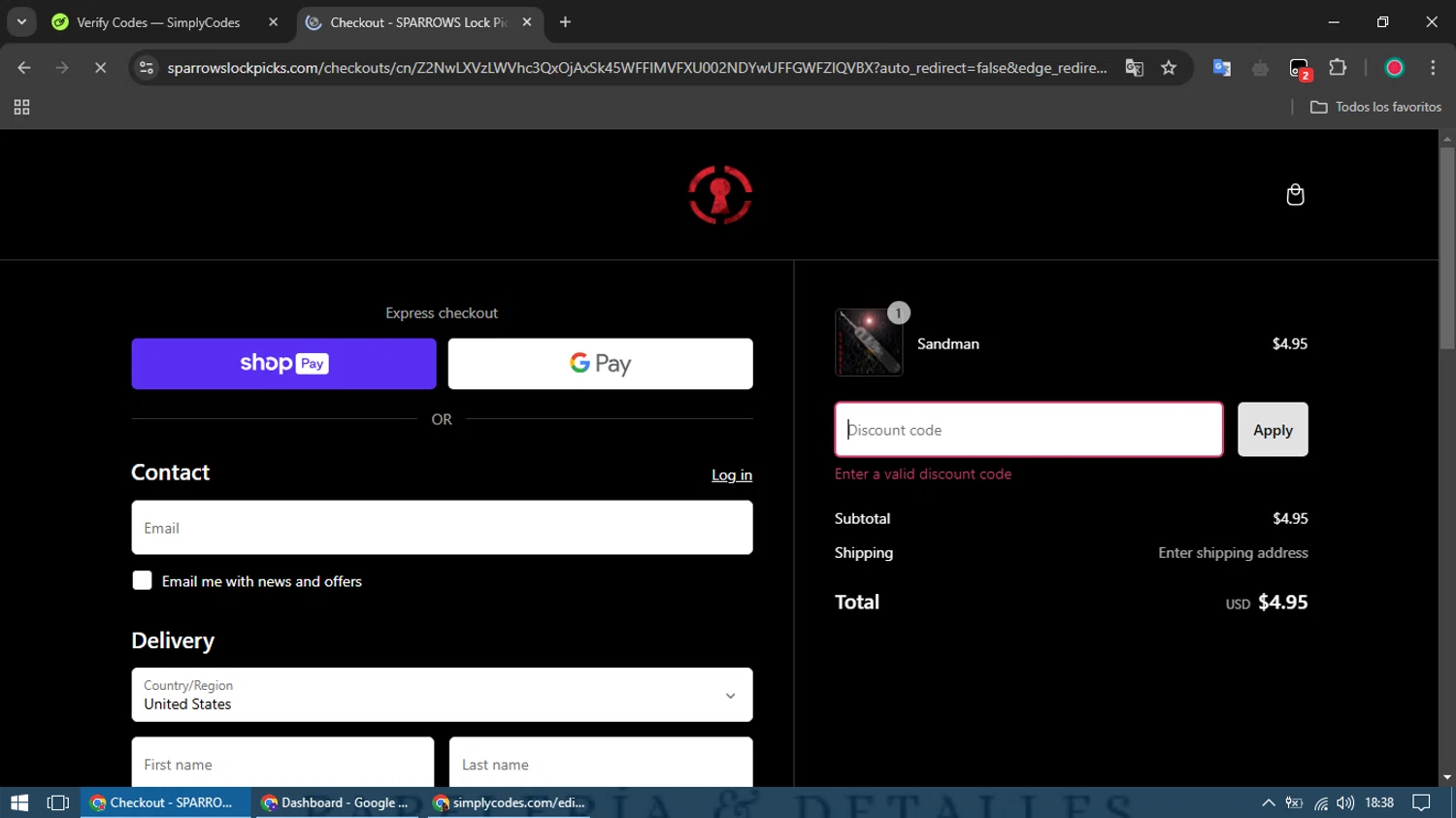Focus the Email input field
This screenshot has width=1456, height=818.
click(442, 528)
